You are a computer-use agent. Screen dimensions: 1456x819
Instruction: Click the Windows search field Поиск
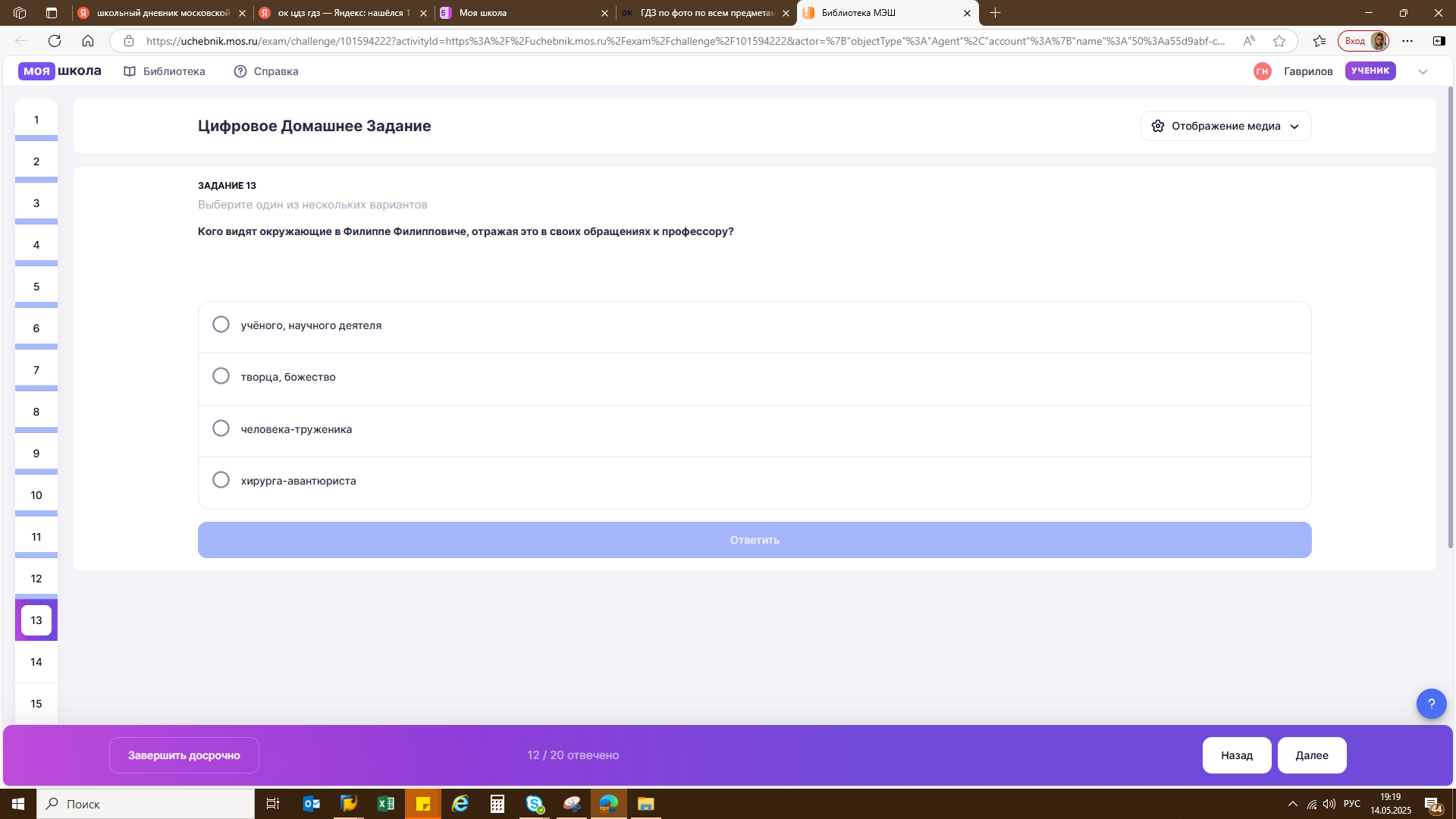tap(146, 804)
